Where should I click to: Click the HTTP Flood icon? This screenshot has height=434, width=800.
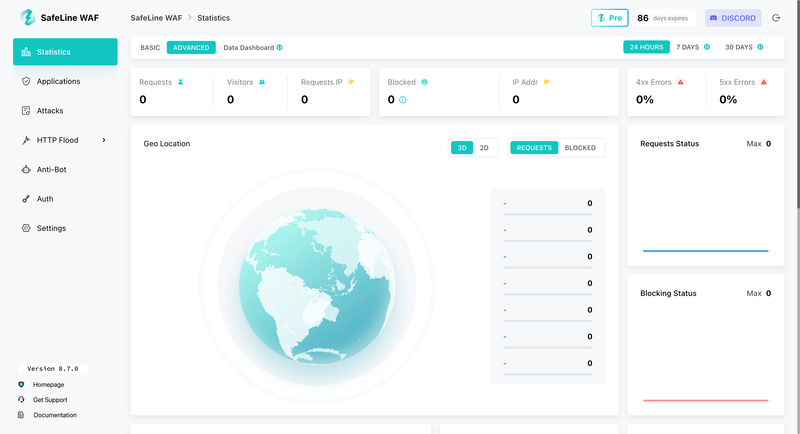[26, 140]
